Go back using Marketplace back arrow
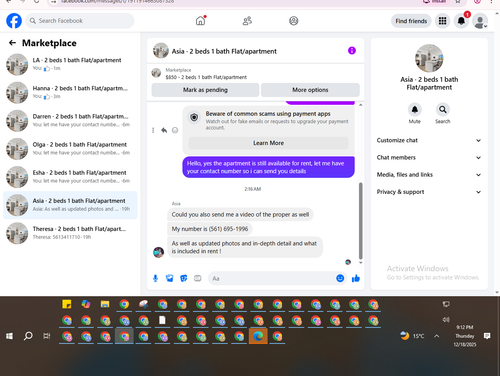This screenshot has width=500, height=376. (x=12, y=43)
